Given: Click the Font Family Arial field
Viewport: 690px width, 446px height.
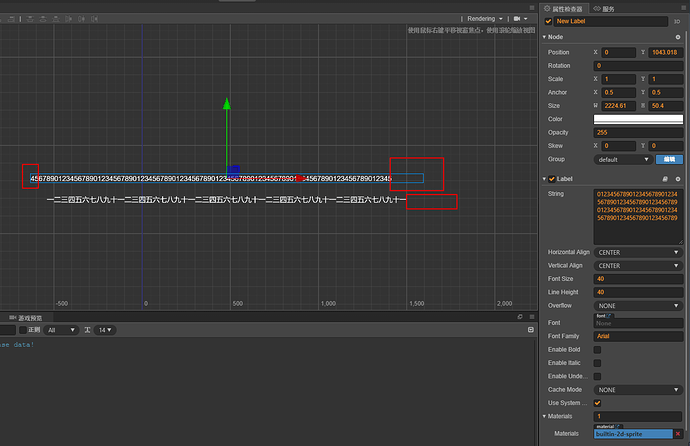Looking at the screenshot, I should tap(638, 336).
